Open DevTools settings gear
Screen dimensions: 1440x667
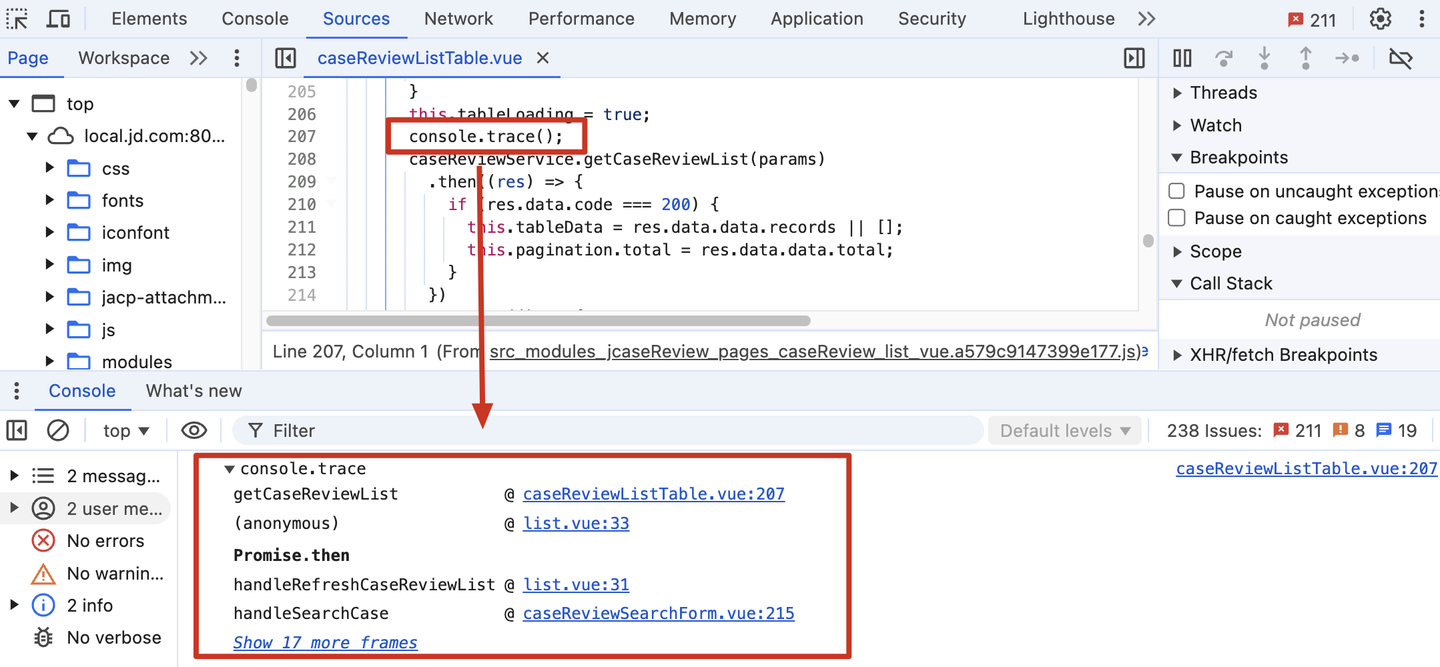pyautogui.click(x=1380, y=19)
